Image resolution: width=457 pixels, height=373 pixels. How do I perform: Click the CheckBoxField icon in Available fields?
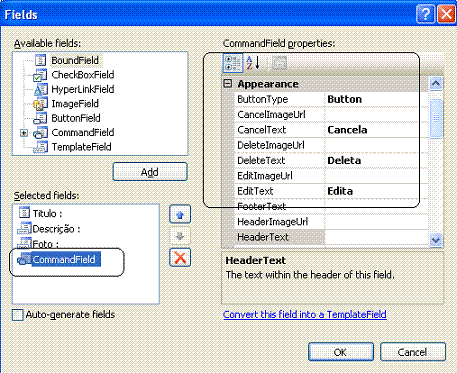click(x=40, y=75)
